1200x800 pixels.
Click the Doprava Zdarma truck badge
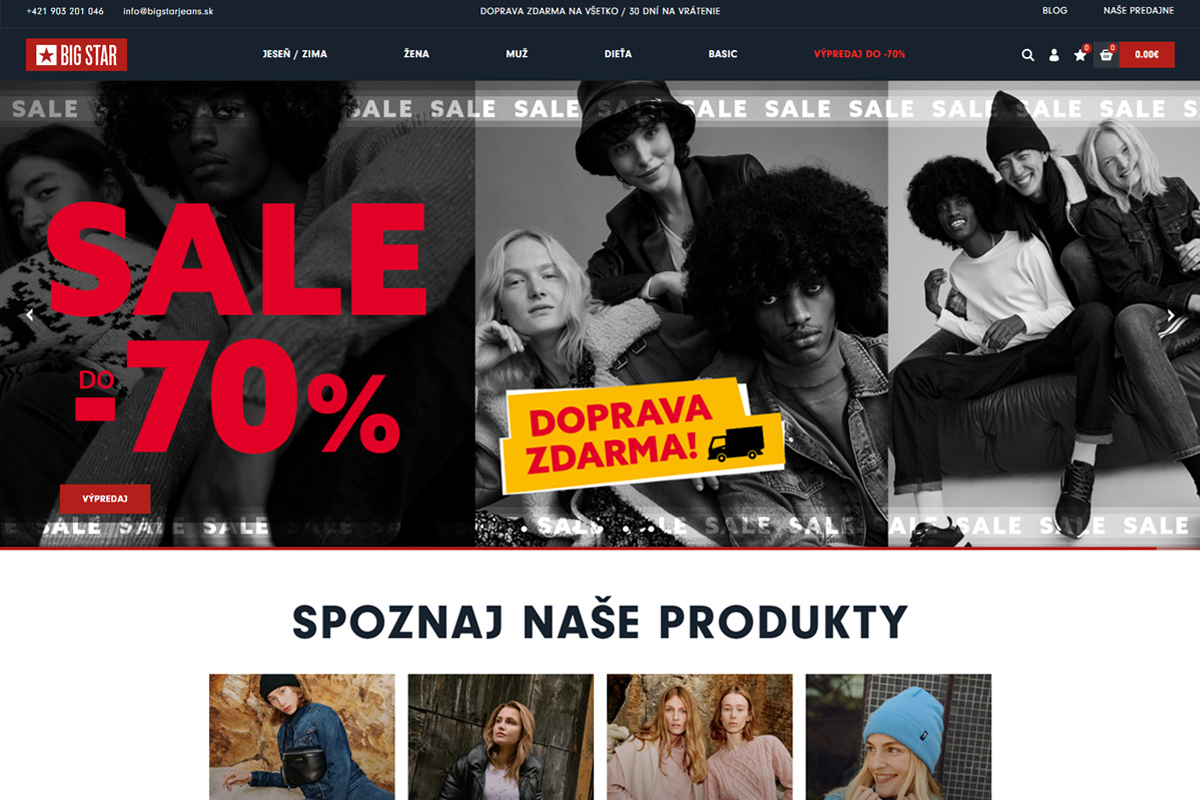pyautogui.click(x=643, y=433)
